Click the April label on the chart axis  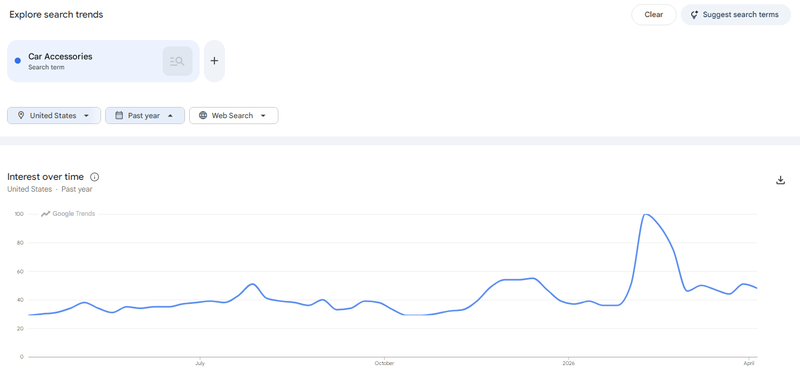click(748, 364)
